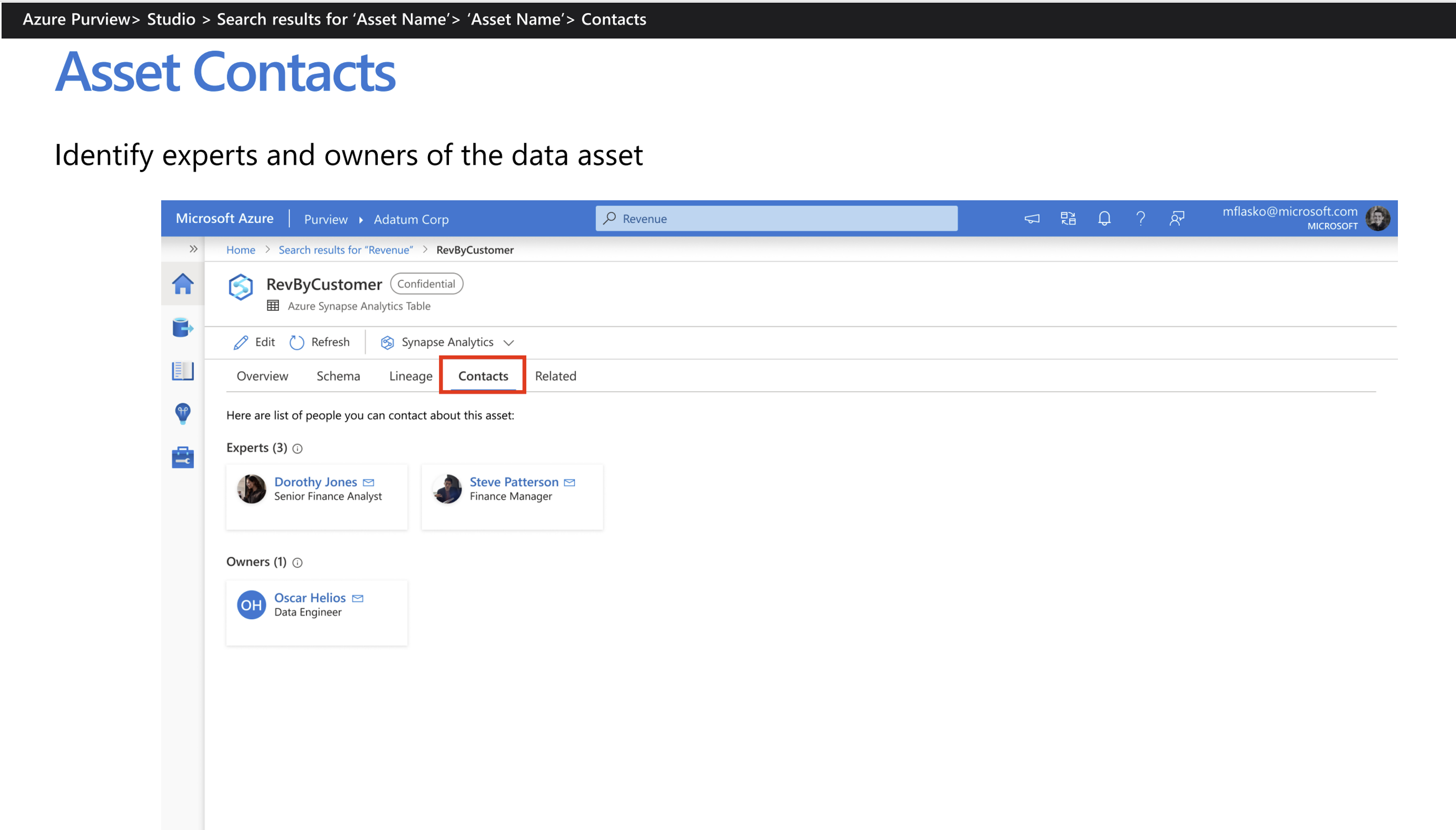The width and height of the screenshot is (1456, 830).
Task: Click the Edit button
Action: 254,342
